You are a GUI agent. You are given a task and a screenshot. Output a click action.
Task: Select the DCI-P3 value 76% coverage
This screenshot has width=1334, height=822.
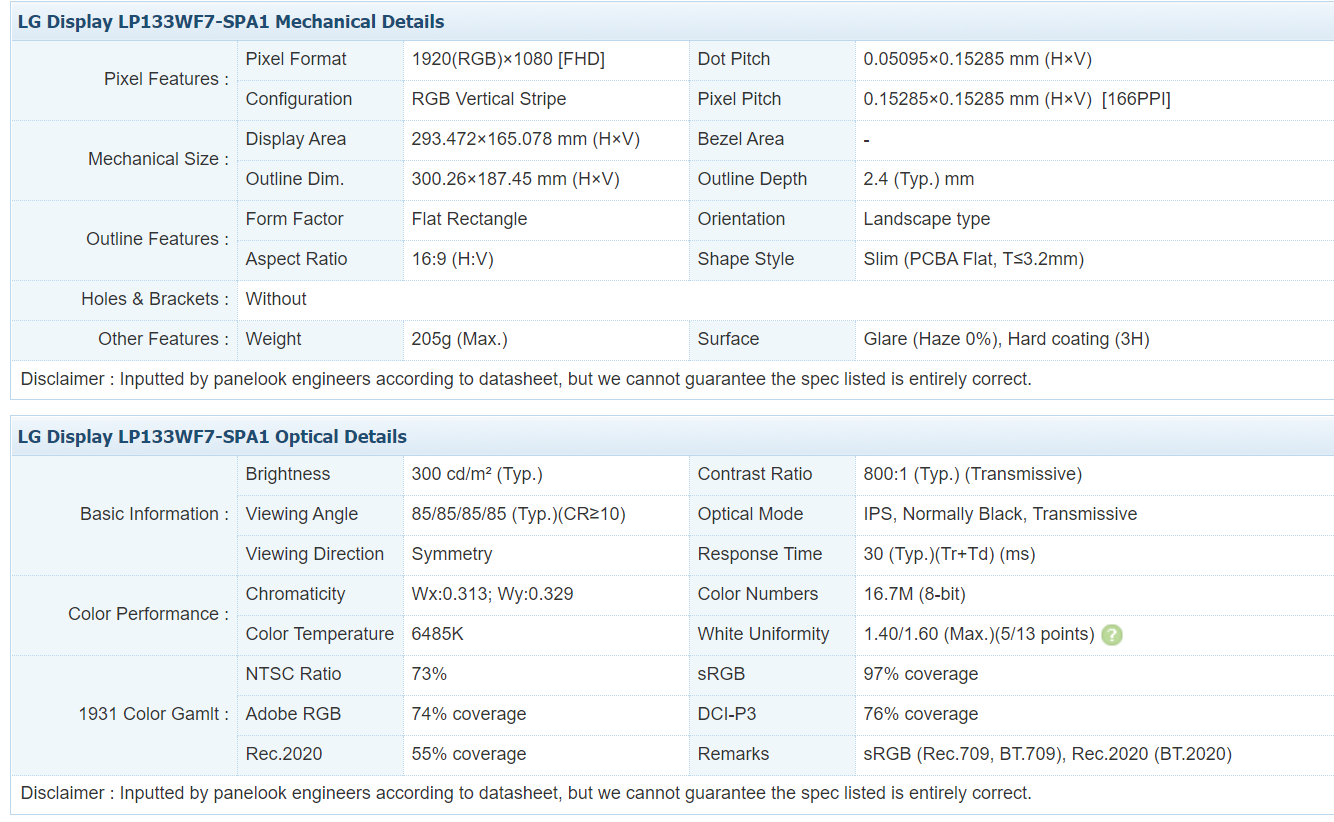pos(921,714)
